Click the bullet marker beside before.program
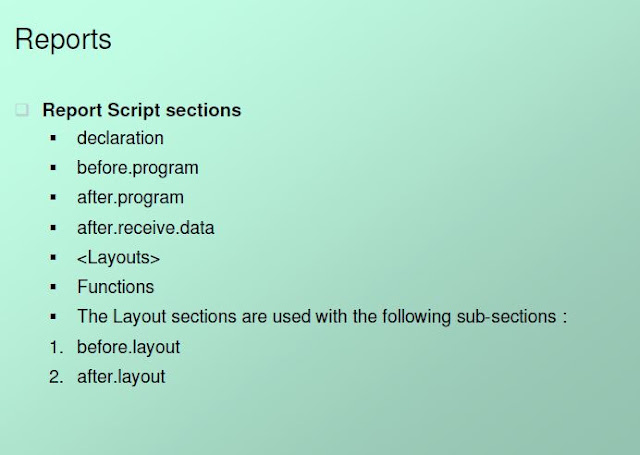The image size is (640, 455). [x=53, y=168]
